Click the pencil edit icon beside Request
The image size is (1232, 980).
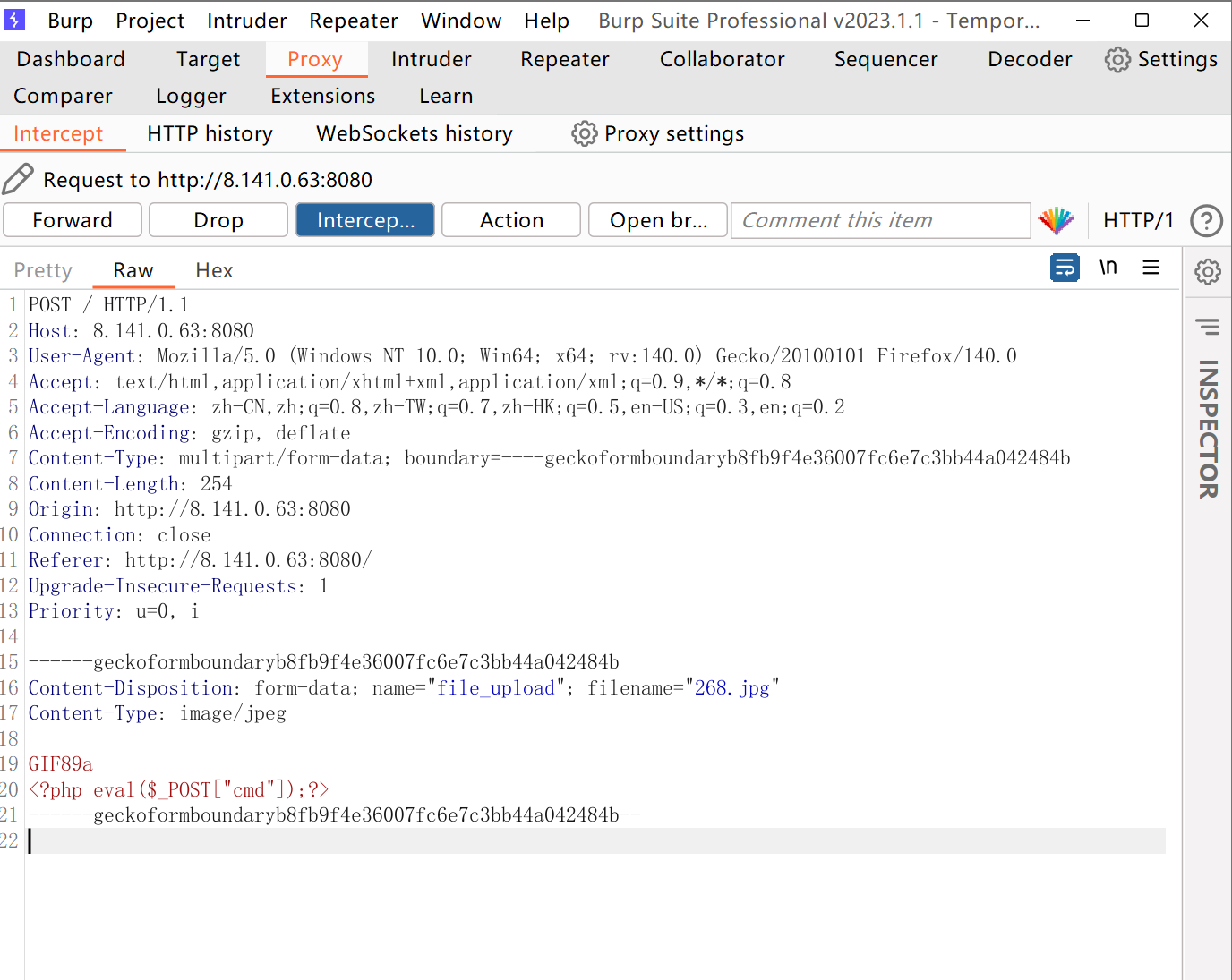[18, 179]
